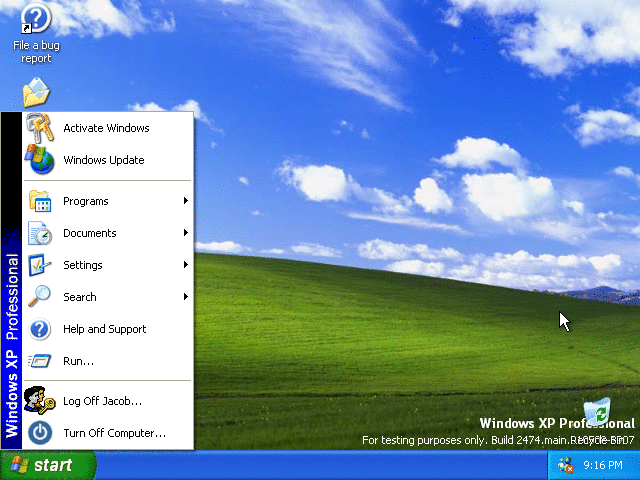Open the File a bug report desktop shortcut
The width and height of the screenshot is (640, 480).
pos(36,33)
